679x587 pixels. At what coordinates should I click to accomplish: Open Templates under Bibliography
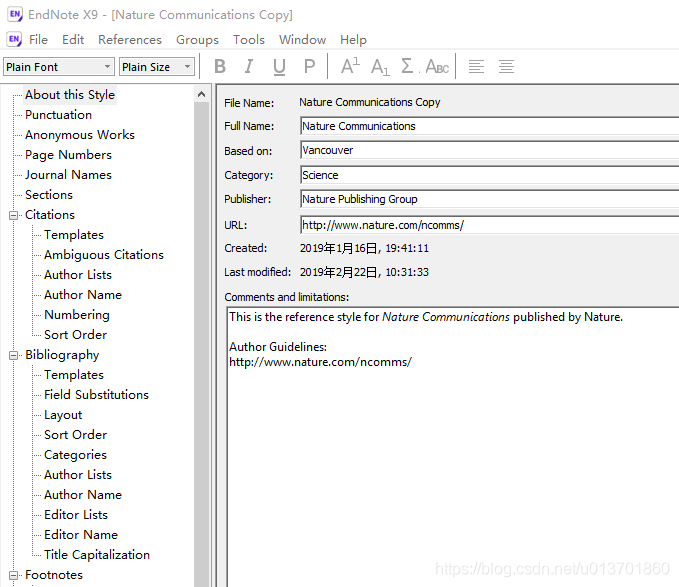[74, 374]
